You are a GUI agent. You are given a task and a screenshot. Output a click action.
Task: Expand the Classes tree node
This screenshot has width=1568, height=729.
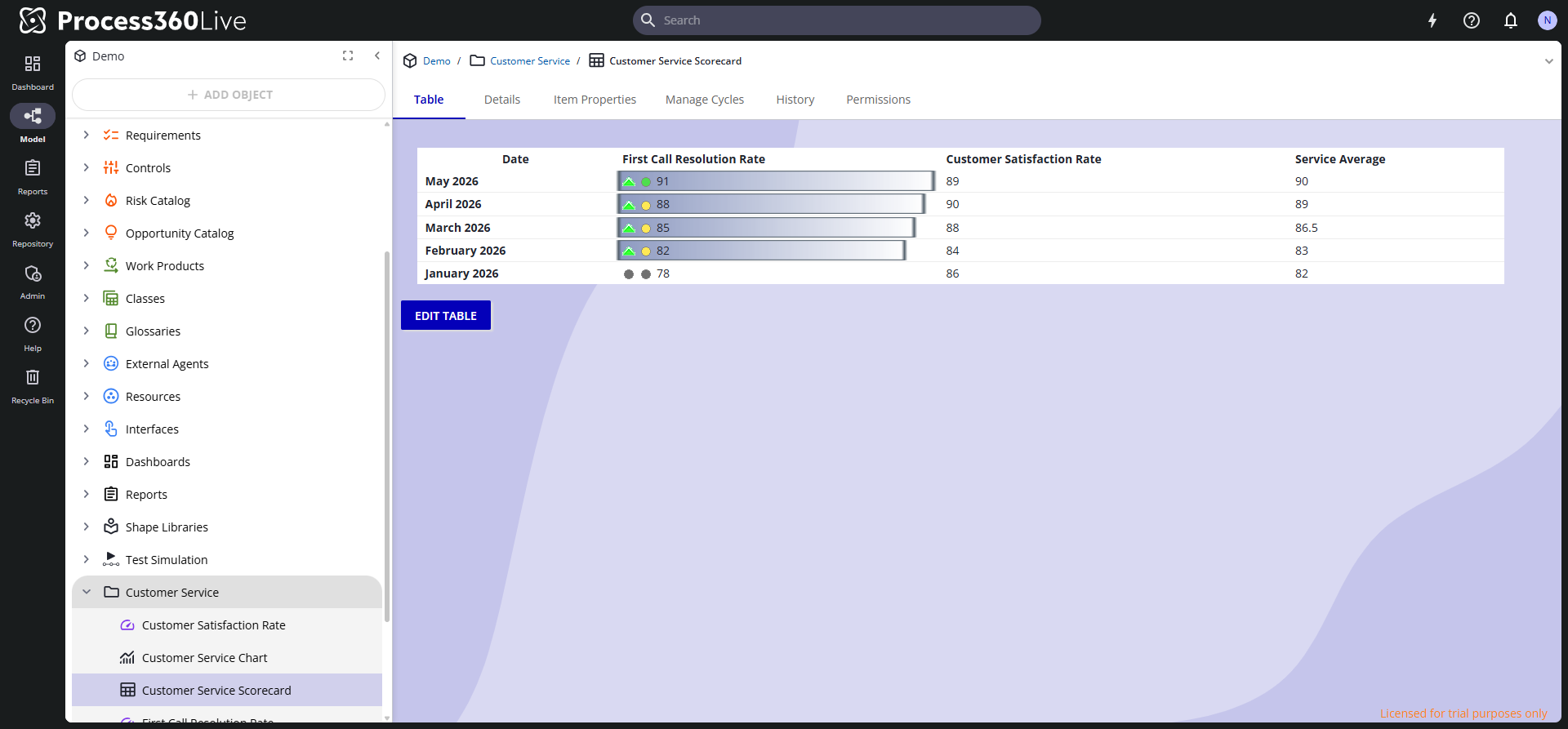tap(87, 298)
